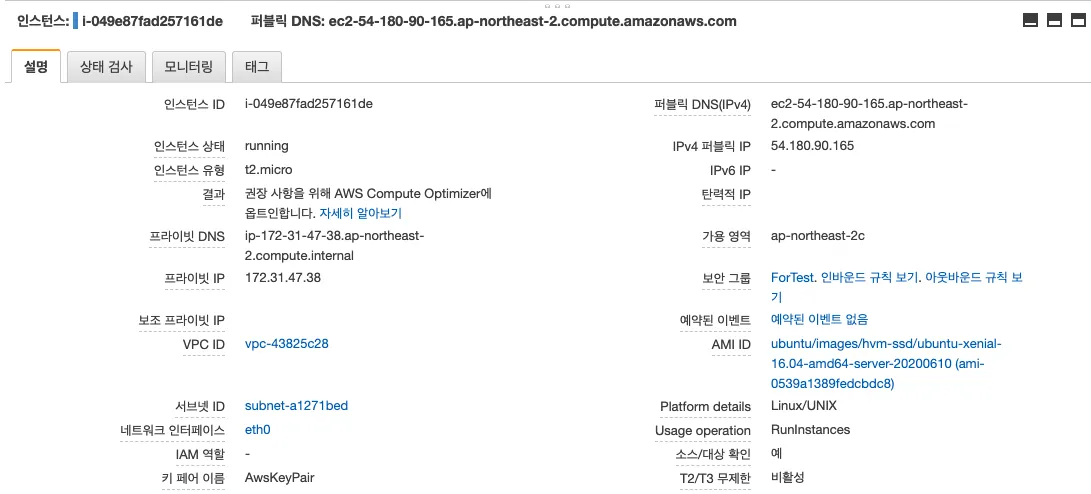Click the 보조 프라이빗 IP field label
The width and height of the screenshot is (1091, 494).
[182, 321]
